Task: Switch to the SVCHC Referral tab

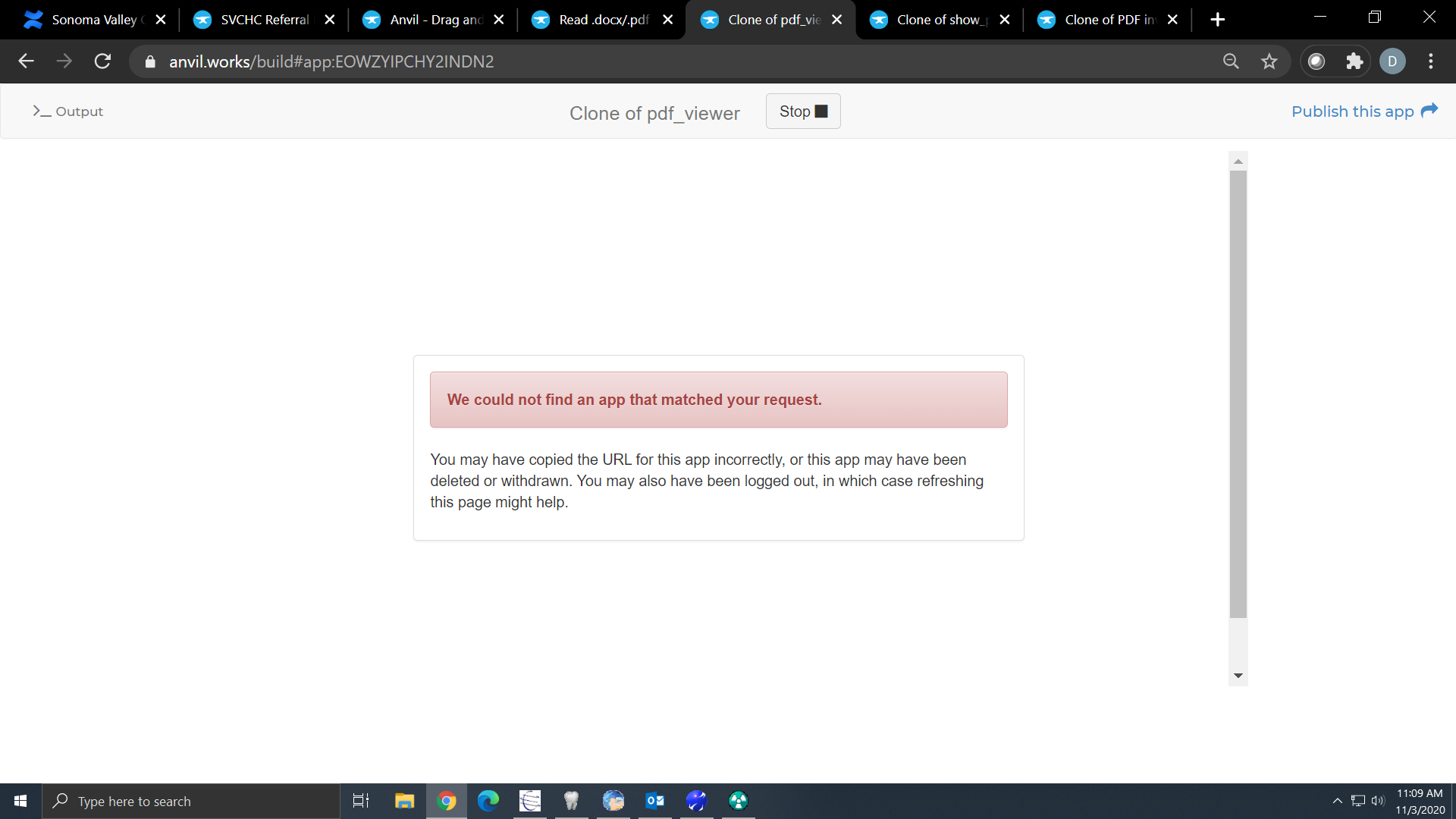Action: (x=264, y=20)
